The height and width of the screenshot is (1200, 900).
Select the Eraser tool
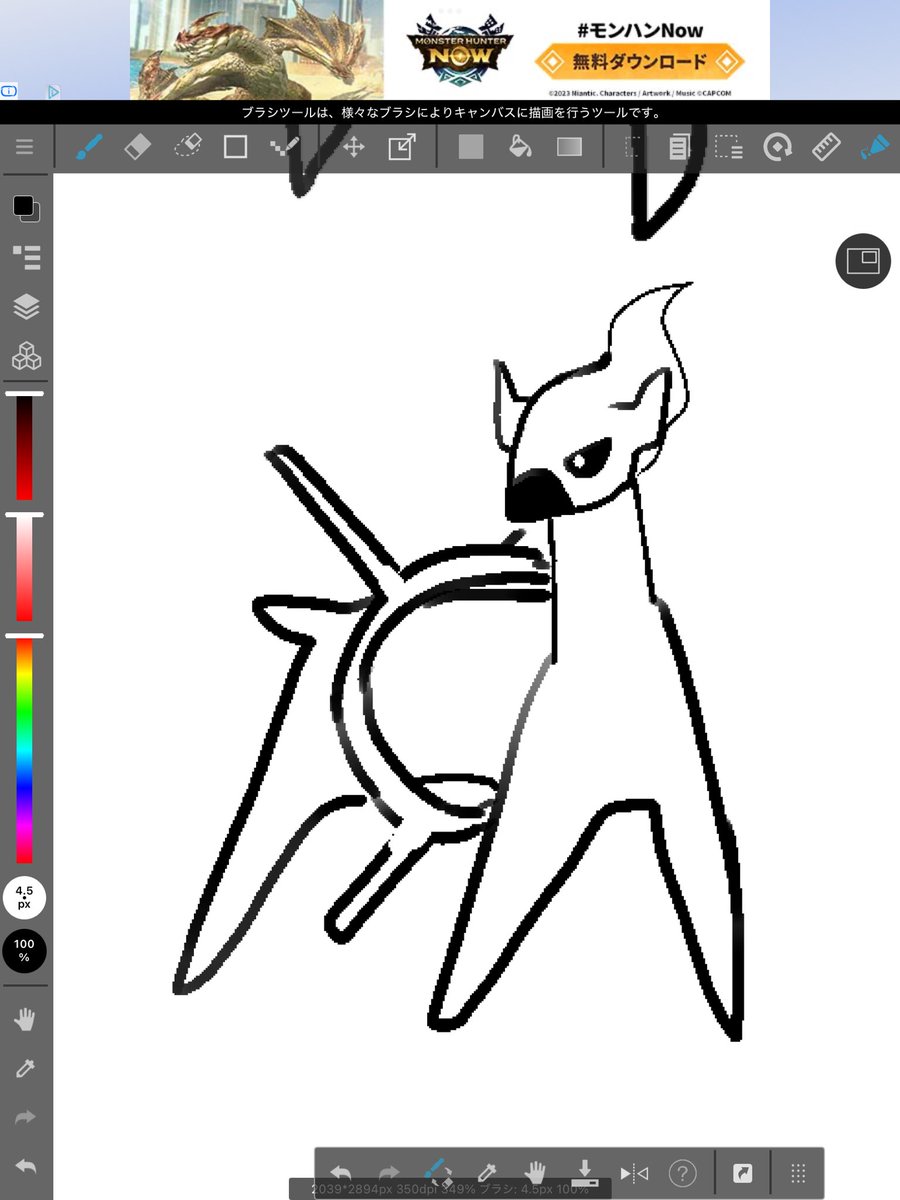coord(137,148)
